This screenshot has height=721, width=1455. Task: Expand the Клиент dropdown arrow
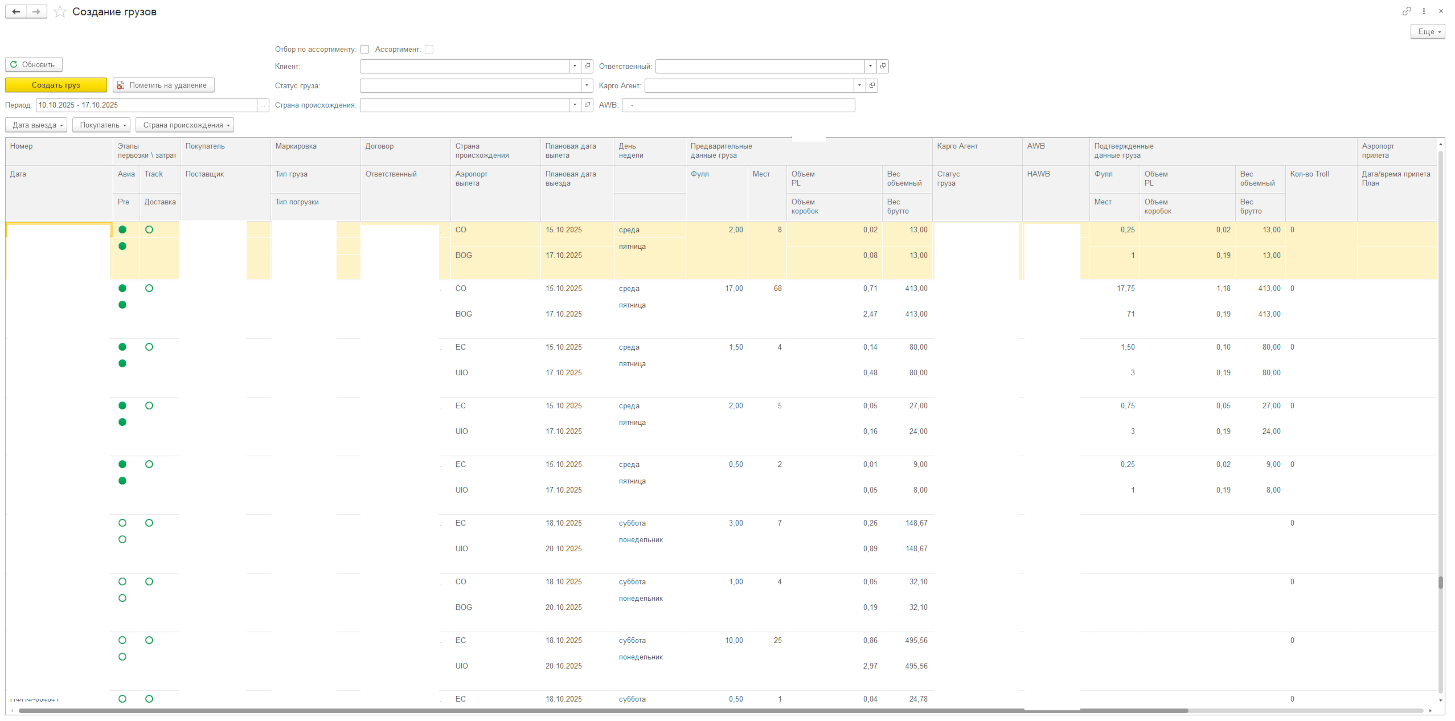(x=575, y=66)
